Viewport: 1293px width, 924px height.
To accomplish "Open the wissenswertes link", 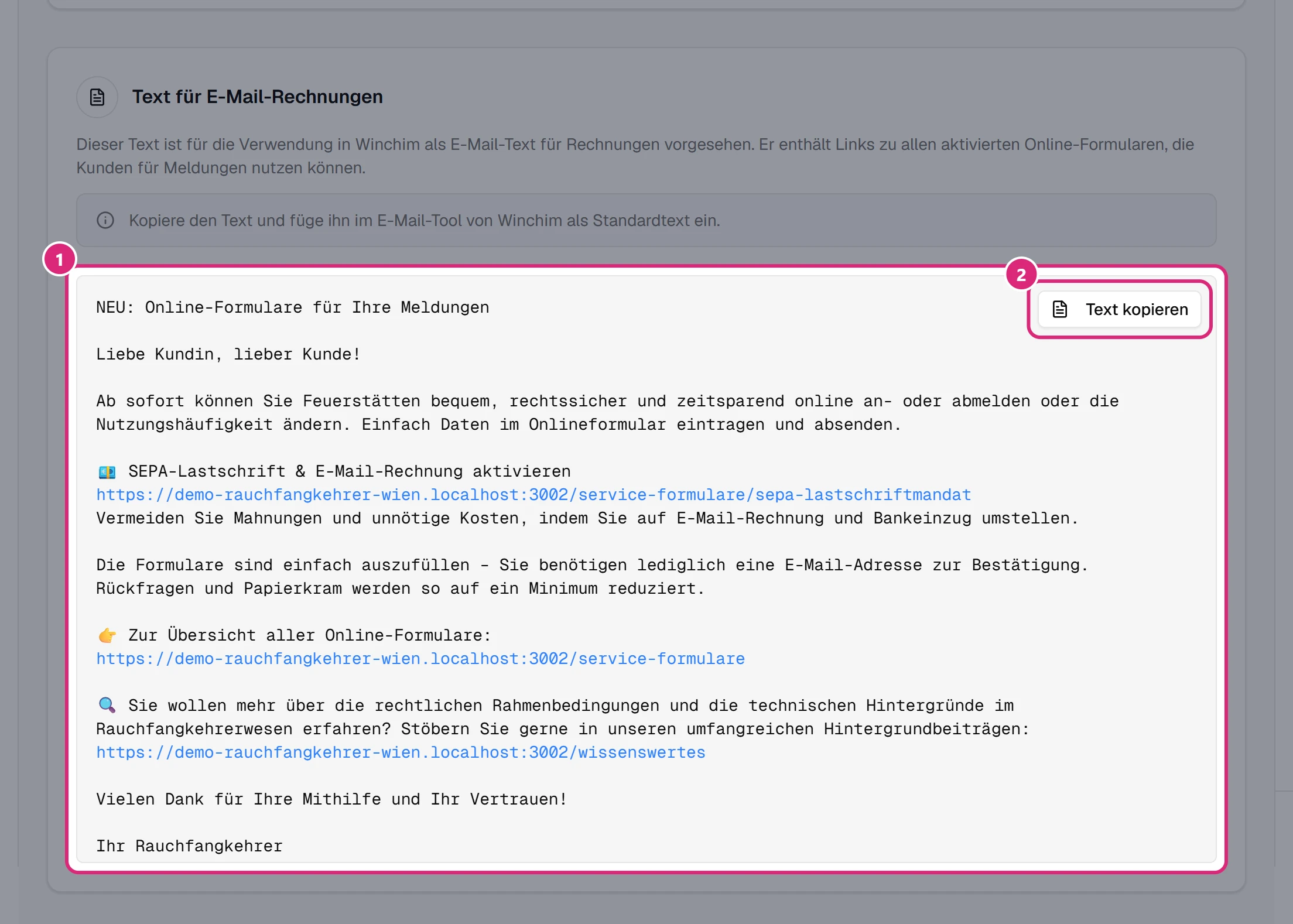I will point(401,752).
